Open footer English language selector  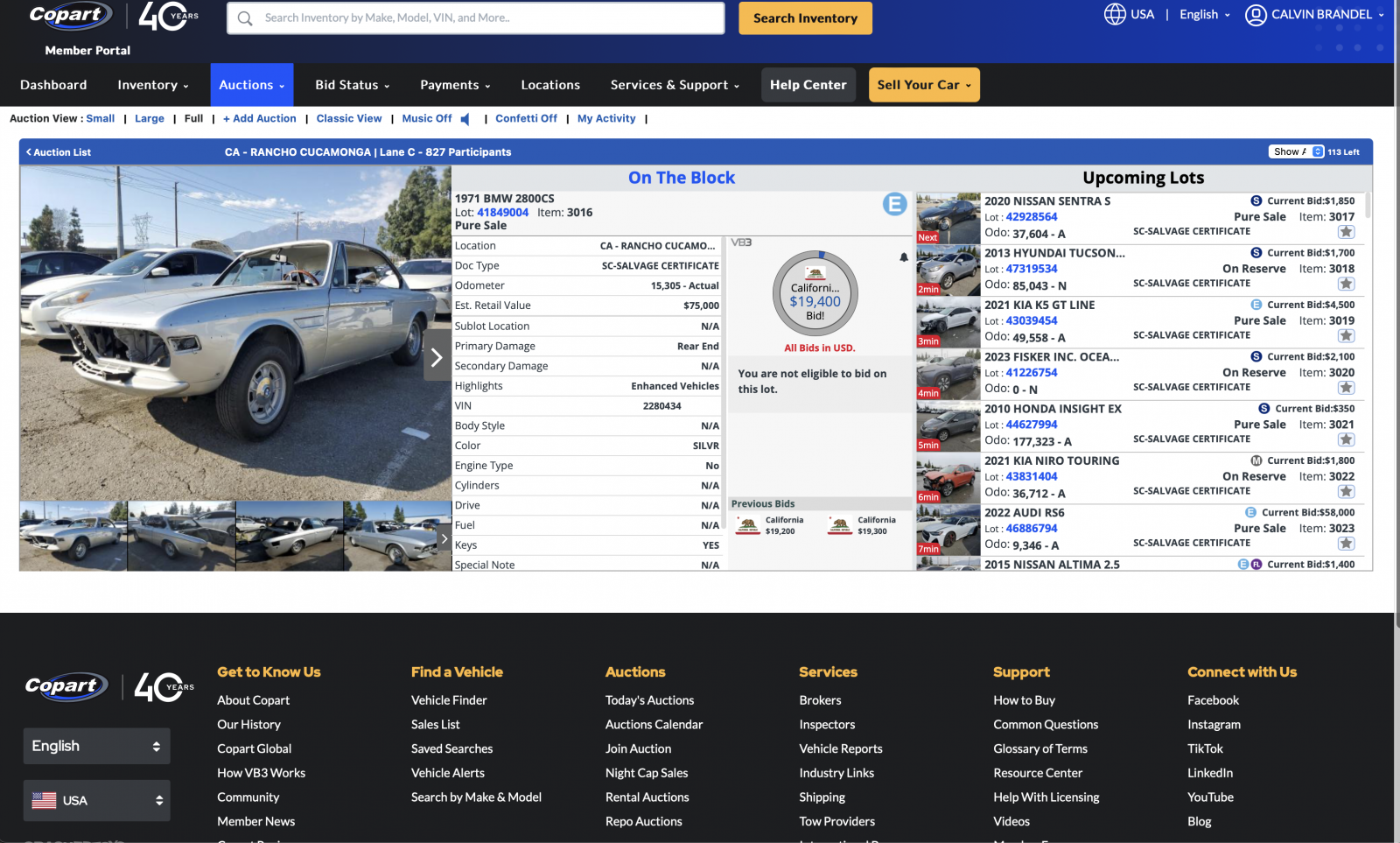pyautogui.click(x=96, y=746)
